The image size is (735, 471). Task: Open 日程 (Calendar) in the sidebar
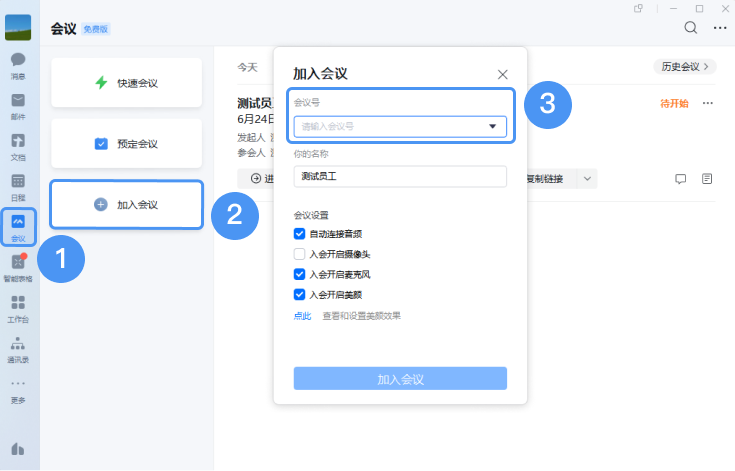point(18,186)
